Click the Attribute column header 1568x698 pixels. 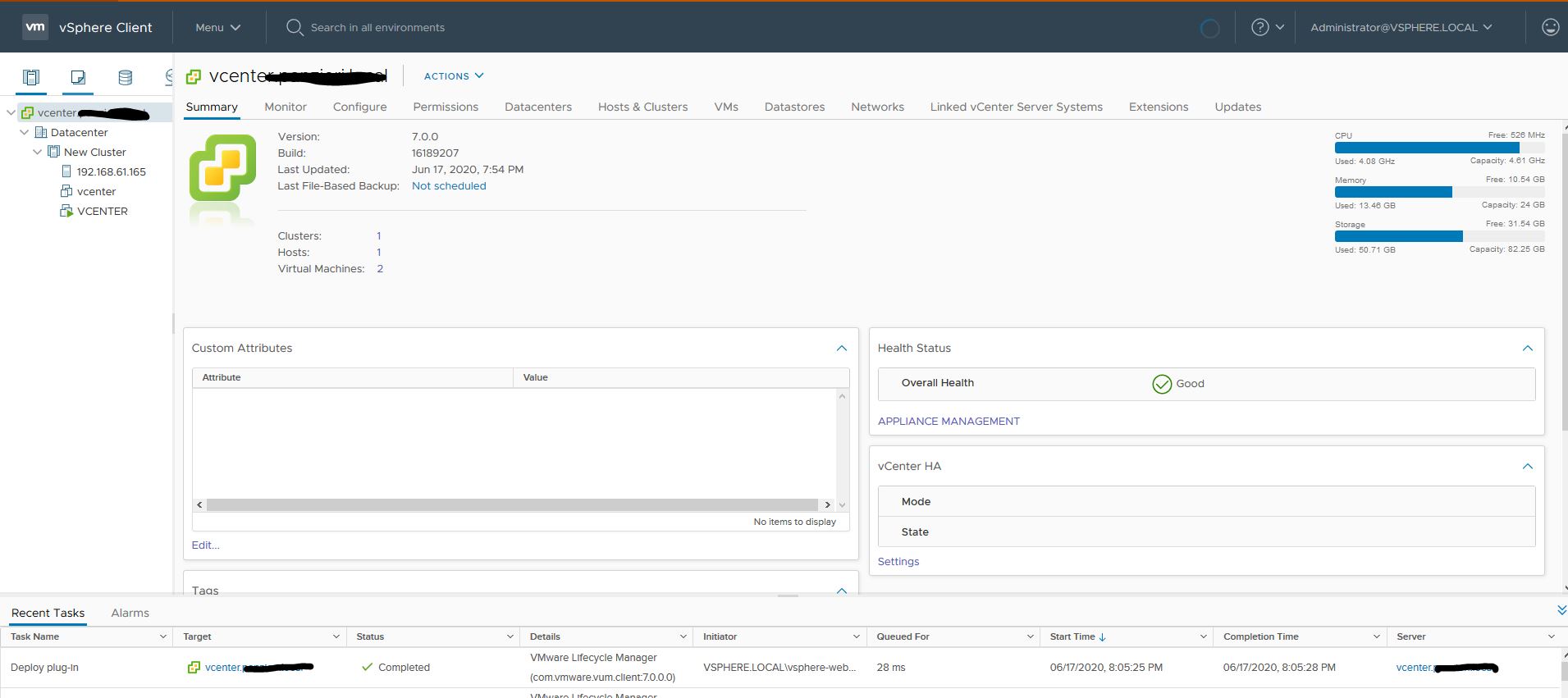tap(353, 377)
